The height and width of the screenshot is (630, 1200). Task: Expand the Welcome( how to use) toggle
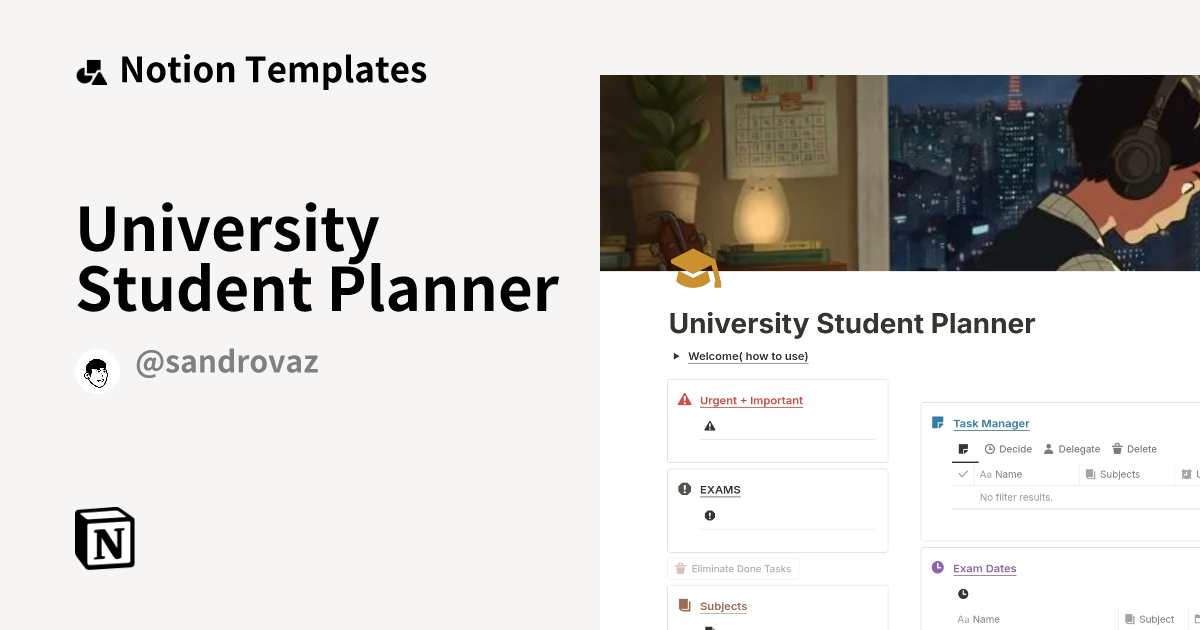click(675, 355)
